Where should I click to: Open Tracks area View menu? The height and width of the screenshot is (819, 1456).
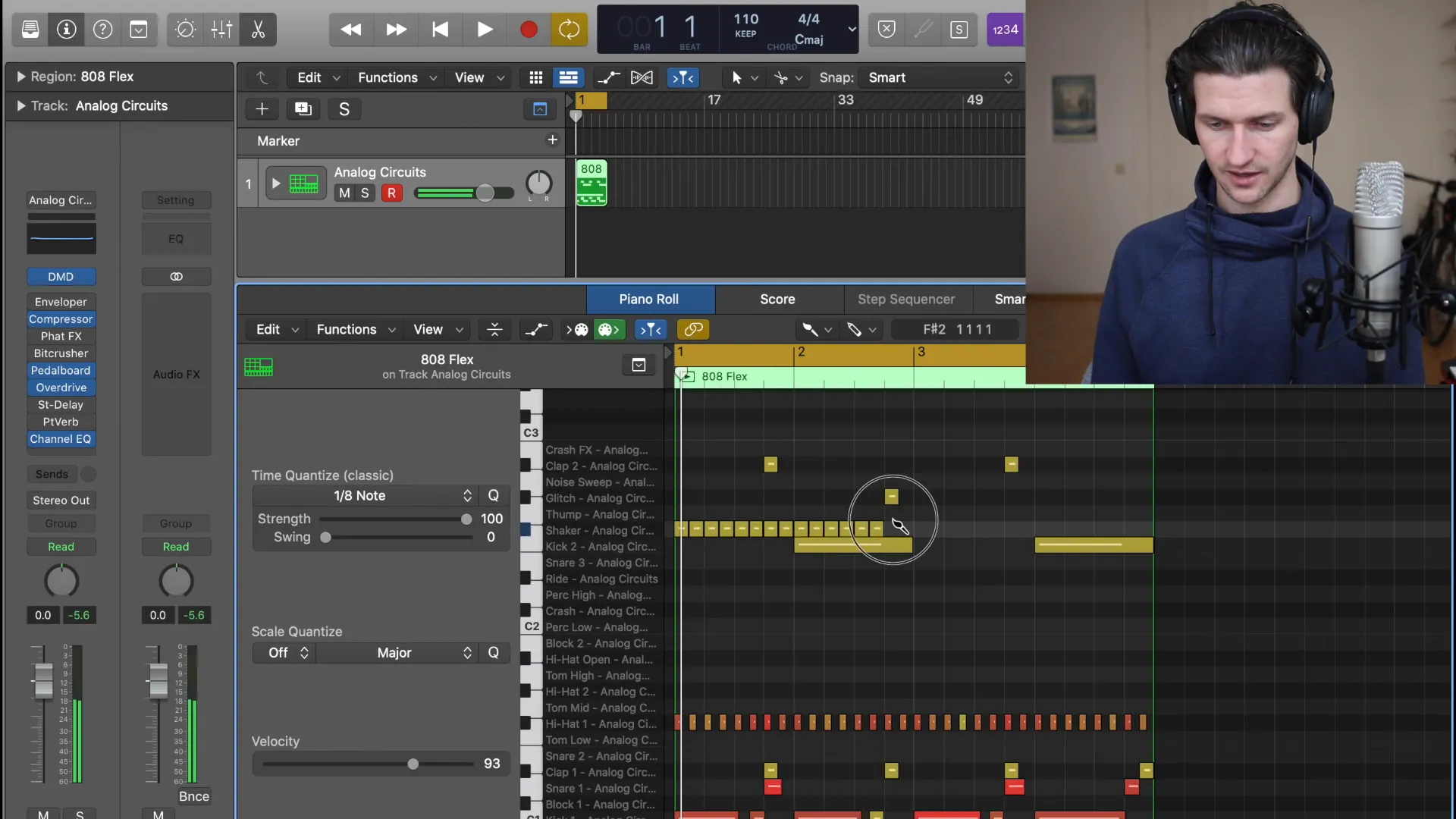[x=479, y=77]
